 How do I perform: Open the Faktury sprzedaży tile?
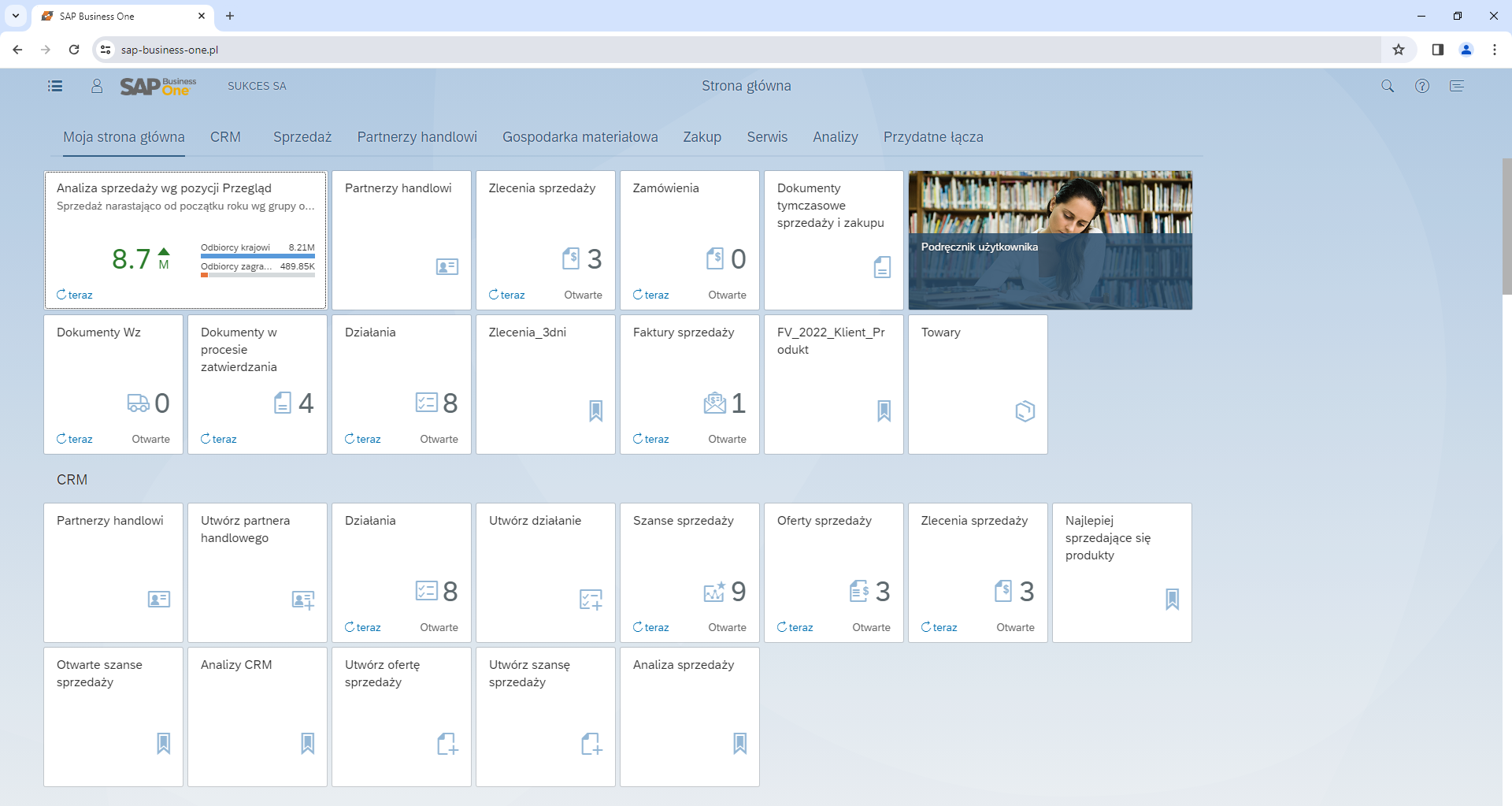[689, 384]
